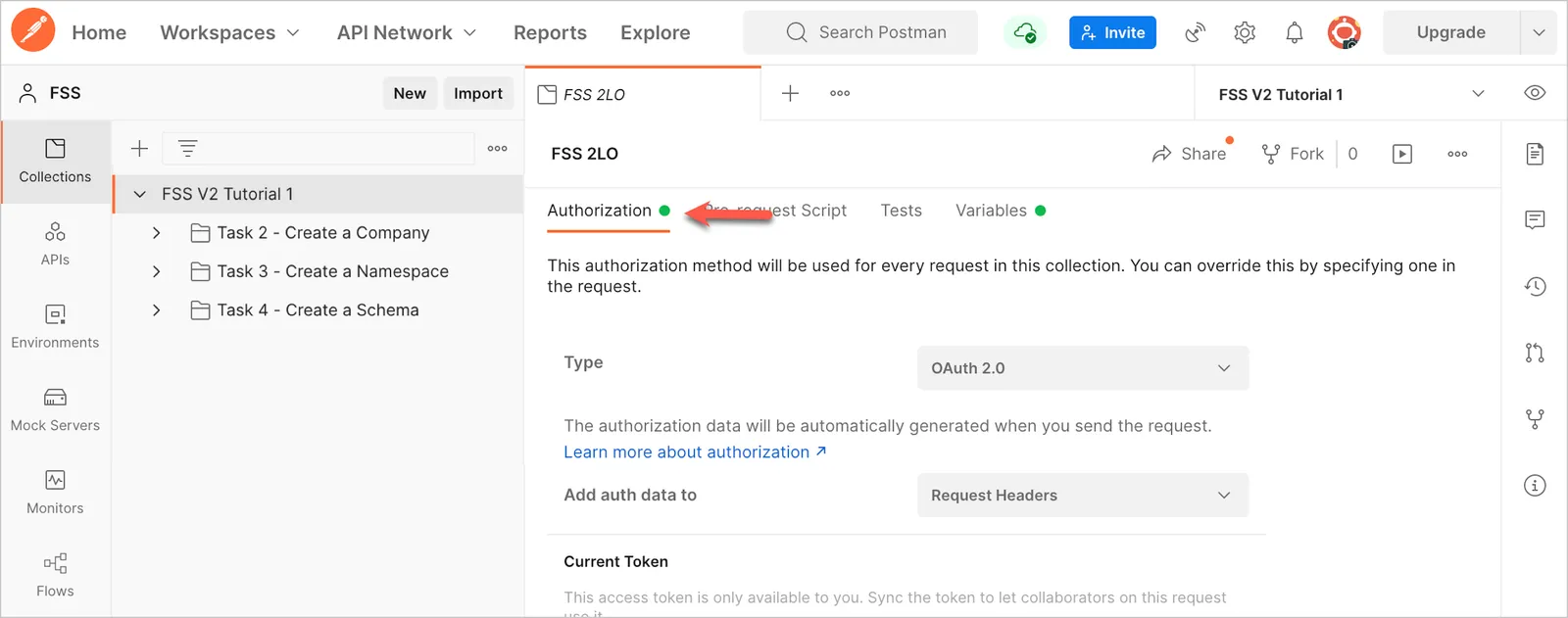Image resolution: width=1568 pixels, height=618 pixels.
Task: Open FSS 2LO more actions menu
Action: (1457, 154)
